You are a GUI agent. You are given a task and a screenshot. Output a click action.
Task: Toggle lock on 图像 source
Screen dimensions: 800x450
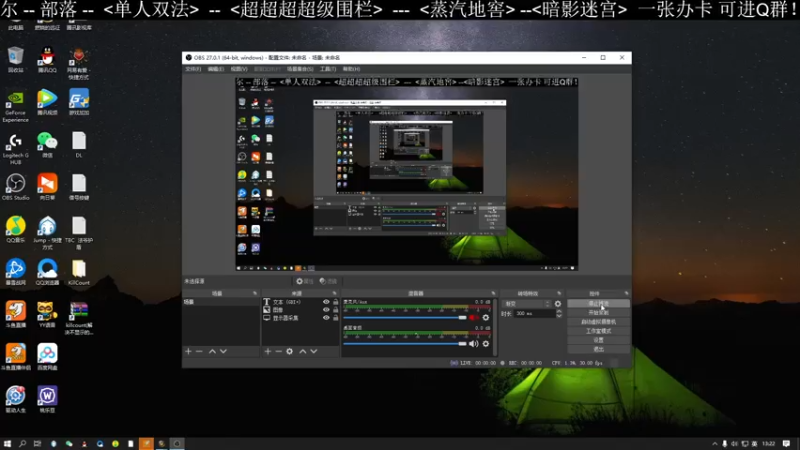pyautogui.click(x=336, y=310)
